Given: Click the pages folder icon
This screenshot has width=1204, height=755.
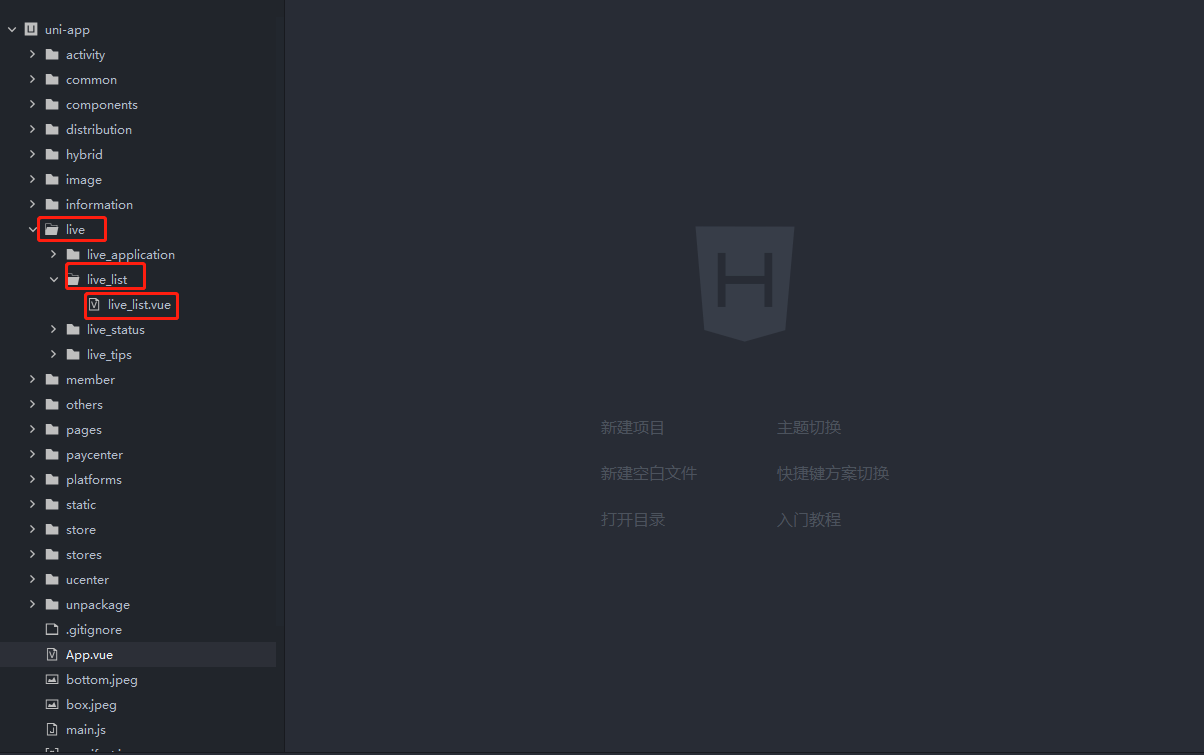Looking at the screenshot, I should tap(52, 430).
